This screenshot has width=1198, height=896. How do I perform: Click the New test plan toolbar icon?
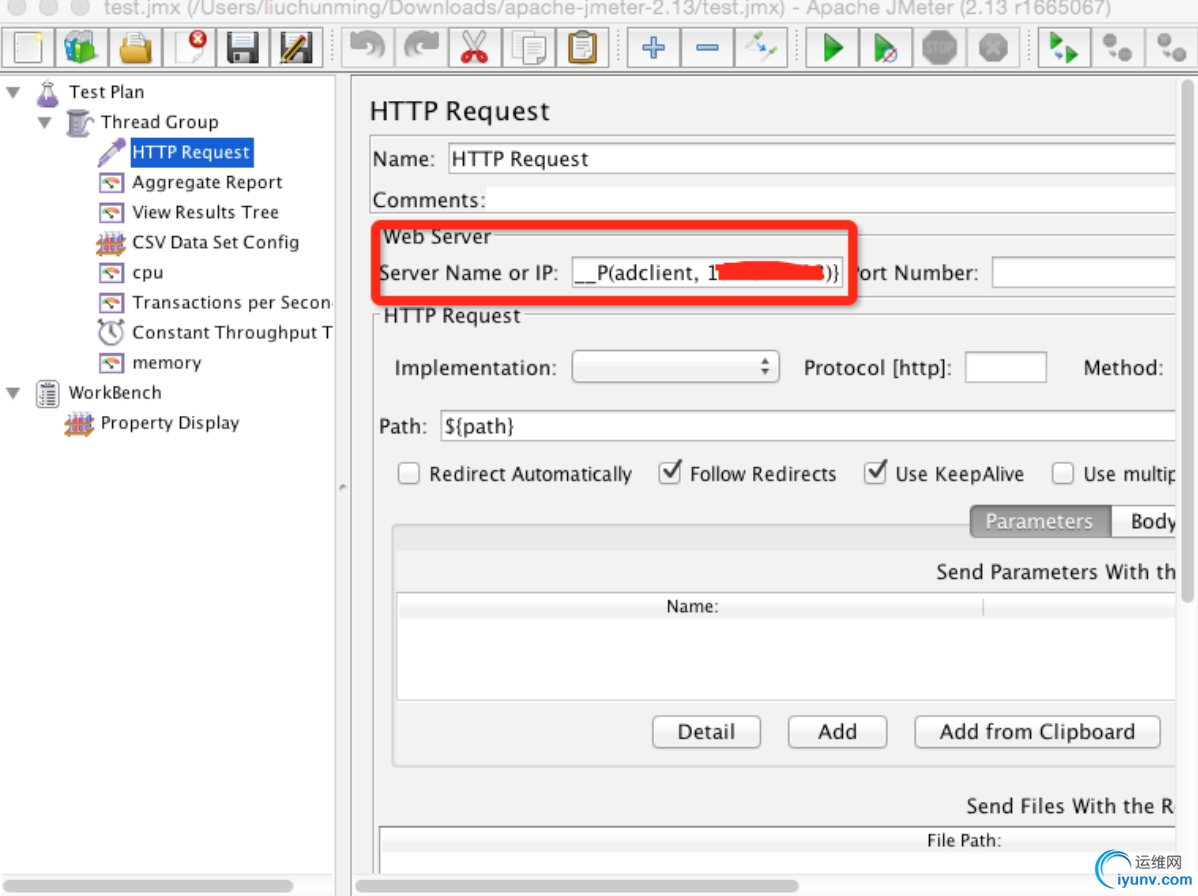point(28,48)
